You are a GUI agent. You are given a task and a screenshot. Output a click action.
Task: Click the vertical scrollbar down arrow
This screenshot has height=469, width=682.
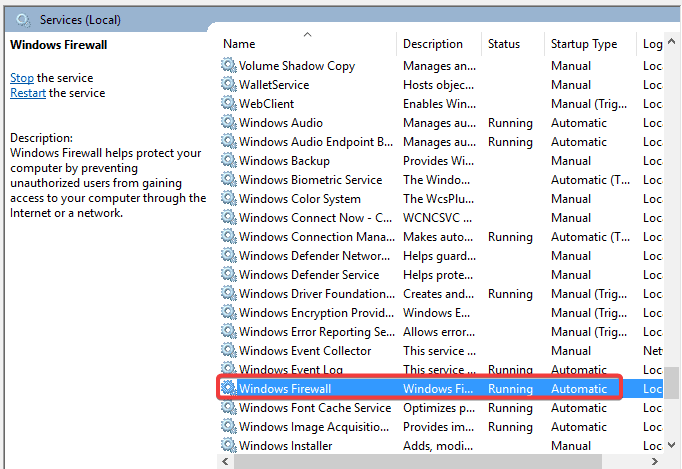coord(672,445)
